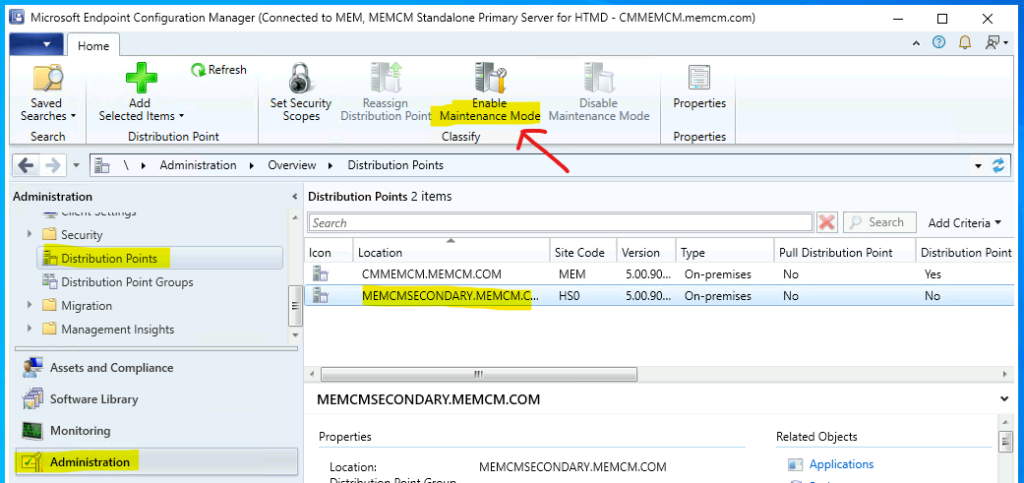The width and height of the screenshot is (1024, 483).
Task: Click the HS0 site code cell
Action: 569,296
